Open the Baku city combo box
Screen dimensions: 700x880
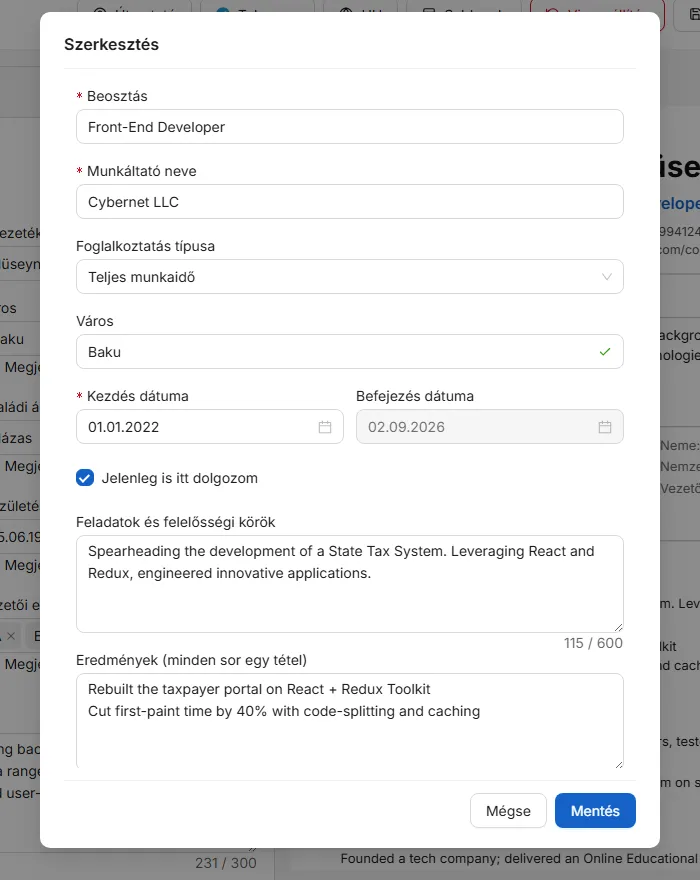(350, 352)
